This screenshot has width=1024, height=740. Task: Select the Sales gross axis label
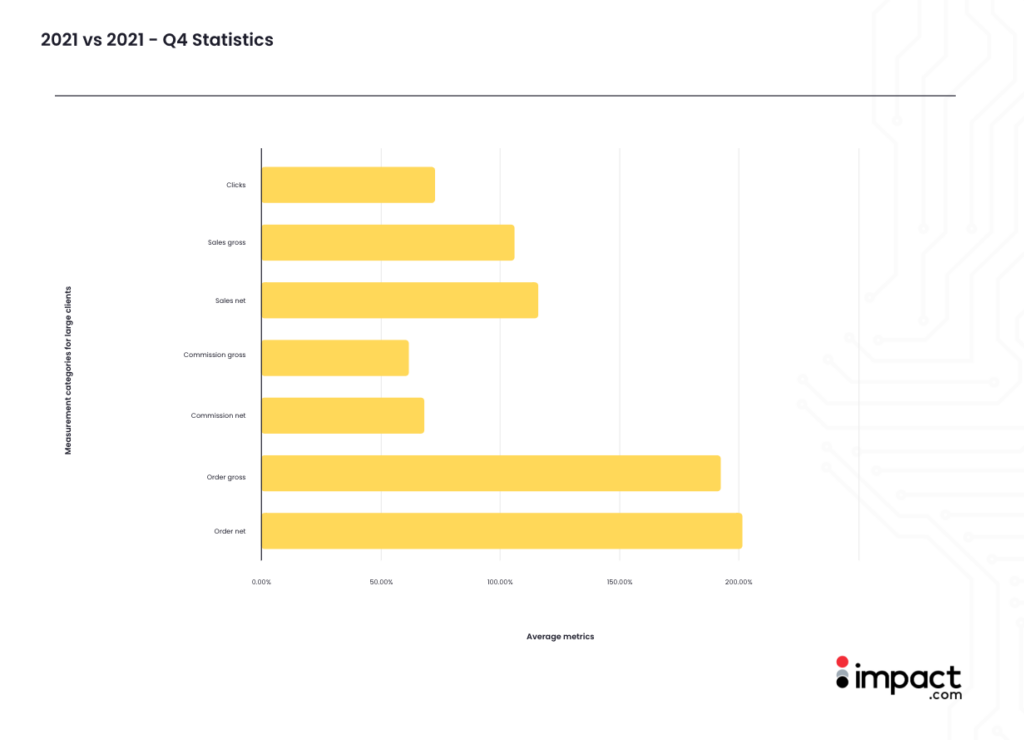point(226,243)
